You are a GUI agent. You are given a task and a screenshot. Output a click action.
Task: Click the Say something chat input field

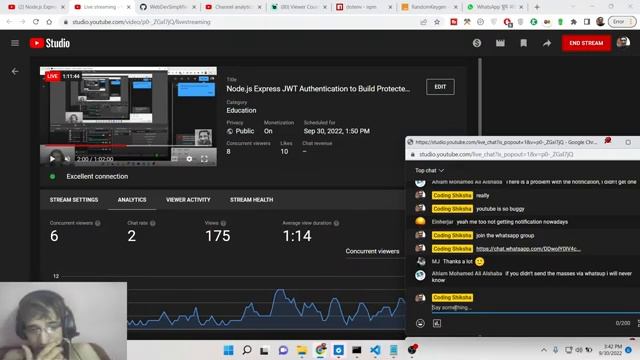(535, 308)
